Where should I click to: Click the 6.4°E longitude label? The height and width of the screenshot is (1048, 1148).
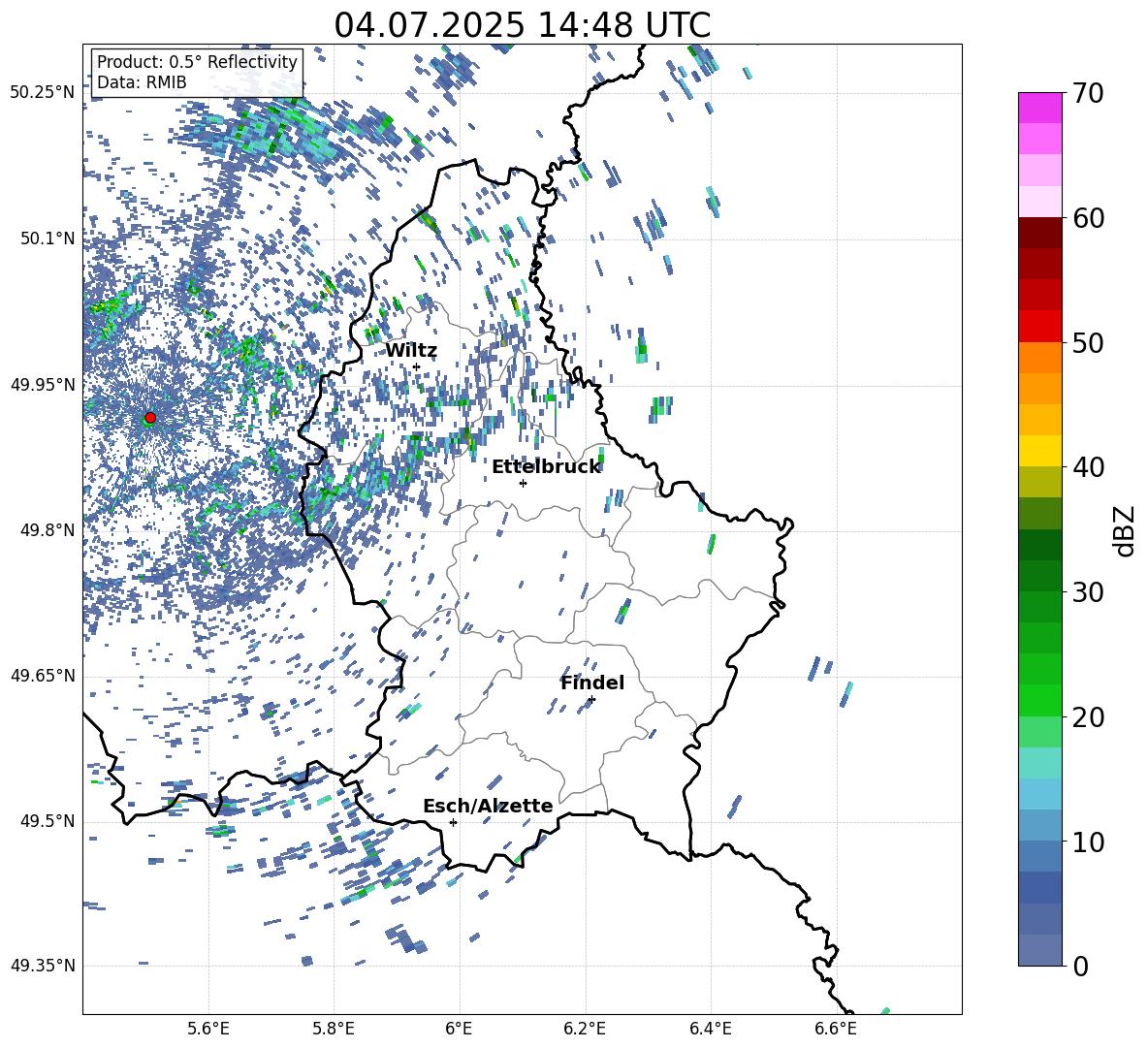pyautogui.click(x=710, y=1029)
